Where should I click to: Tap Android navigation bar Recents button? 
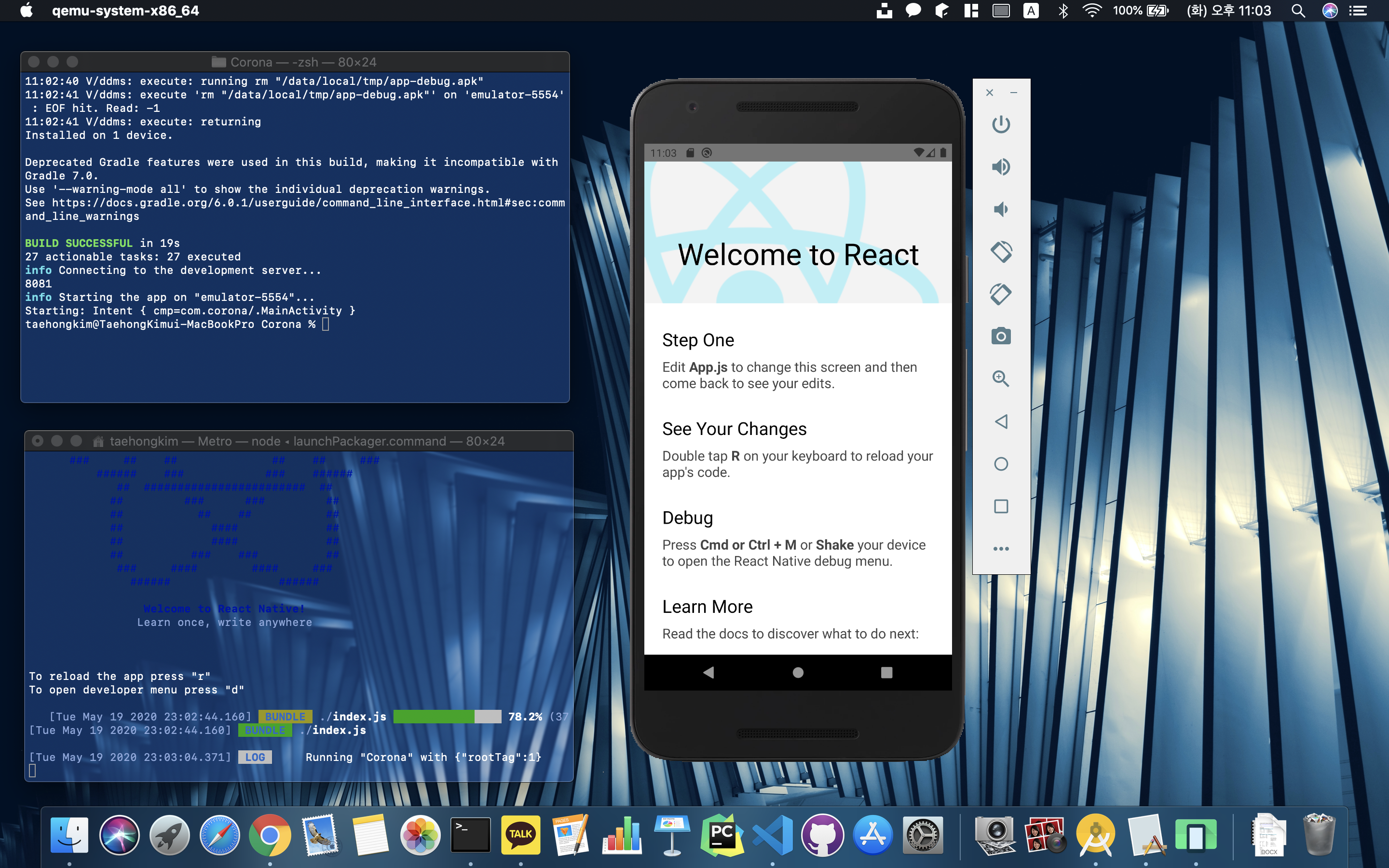pos(886,672)
